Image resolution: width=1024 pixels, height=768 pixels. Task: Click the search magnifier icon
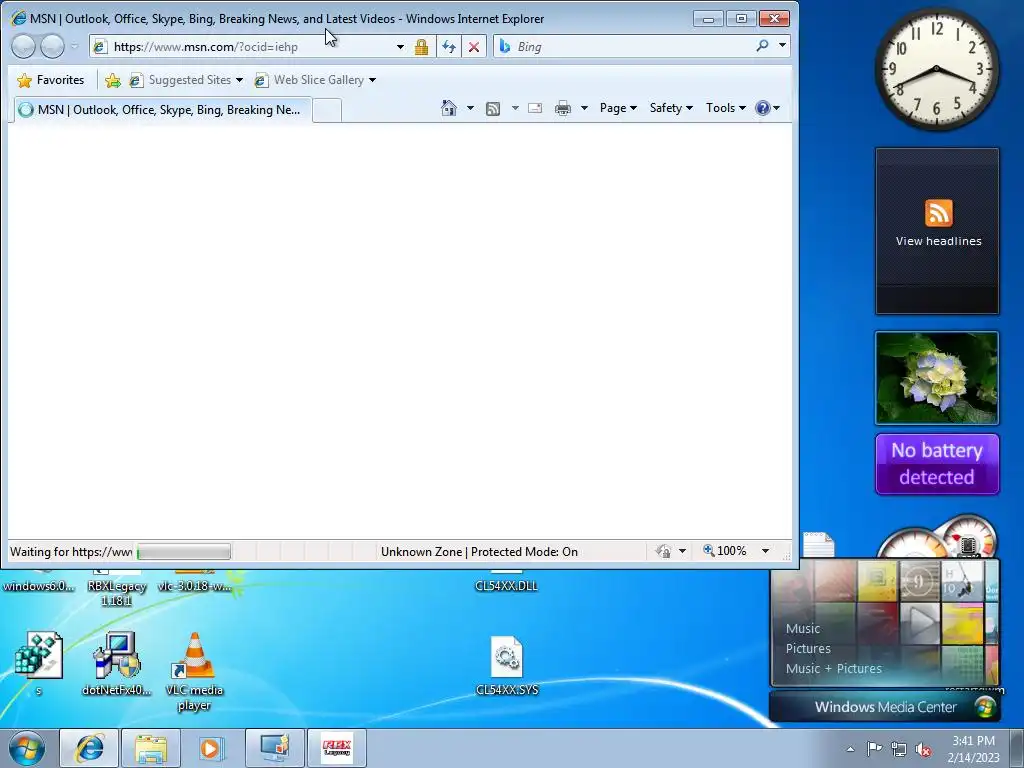pos(762,46)
